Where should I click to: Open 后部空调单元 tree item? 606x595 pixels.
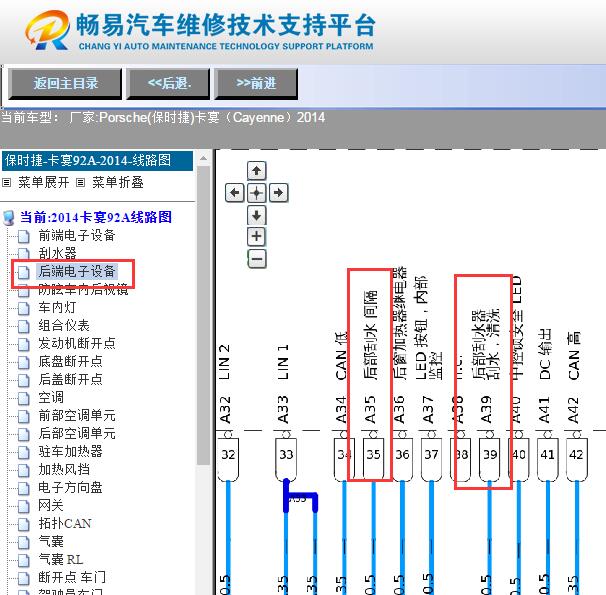(77, 433)
